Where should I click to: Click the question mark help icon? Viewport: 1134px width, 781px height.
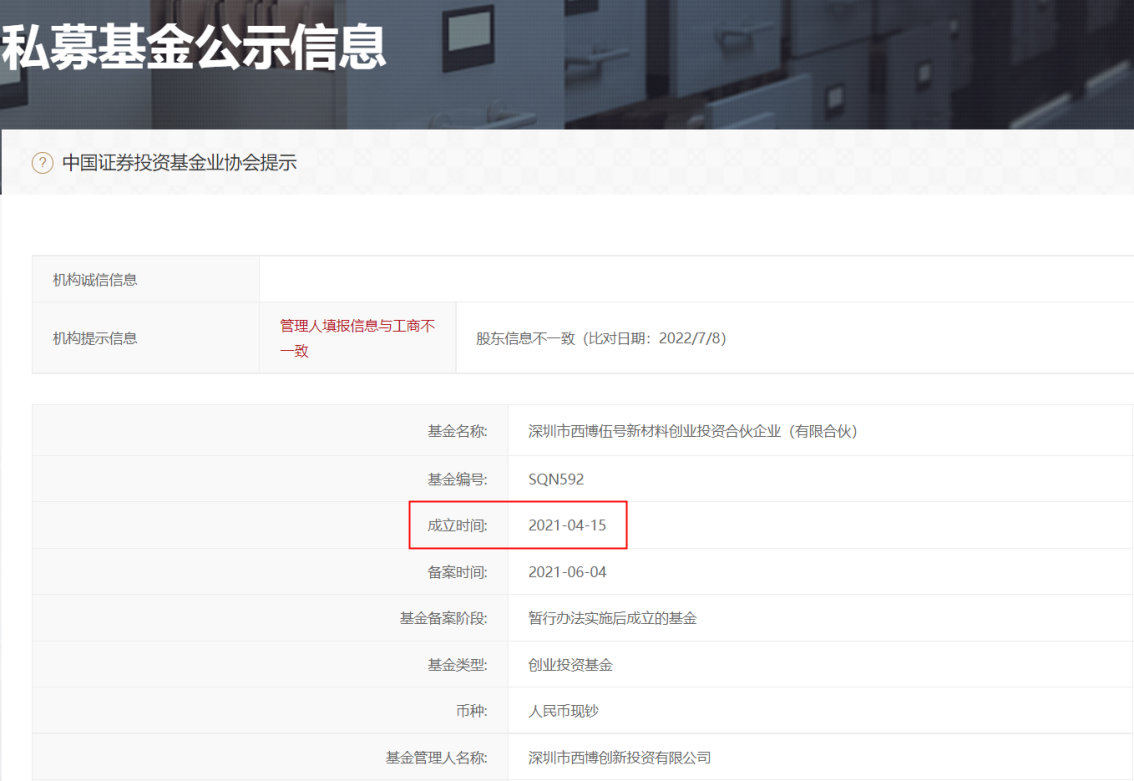pos(43,161)
